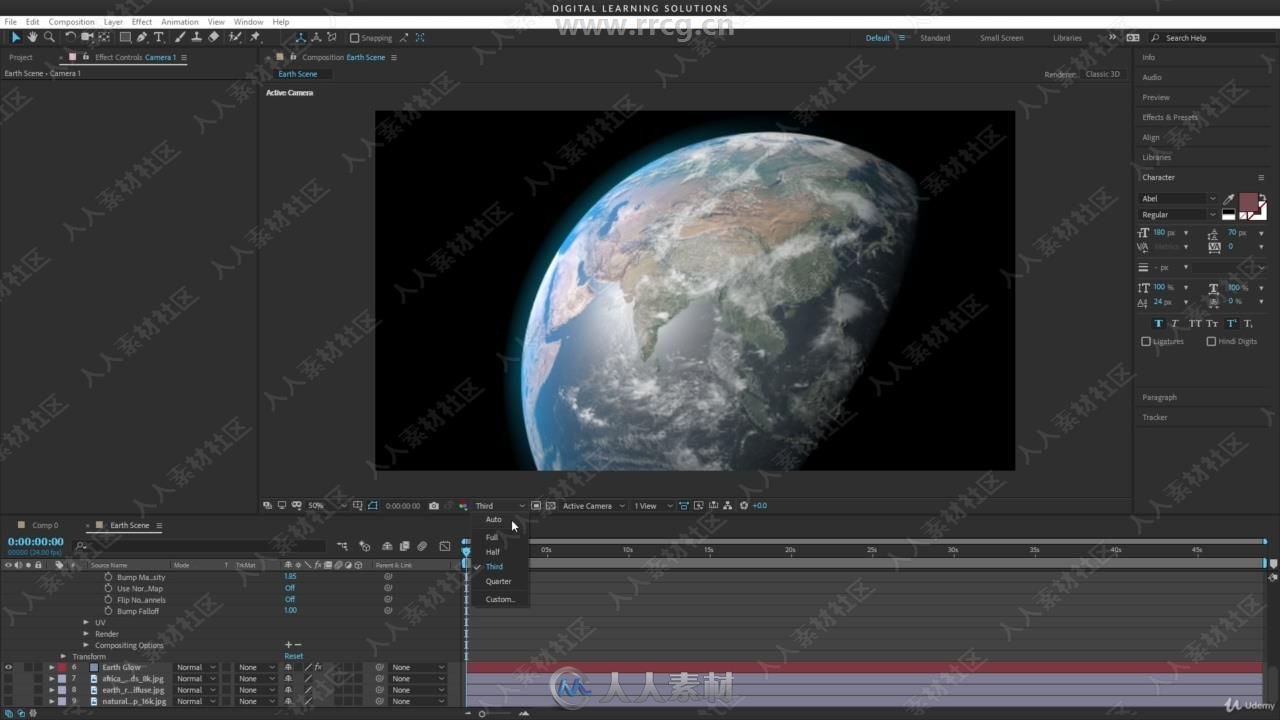Select the Standard workspace
This screenshot has height=720, width=1280.
pyautogui.click(x=935, y=38)
